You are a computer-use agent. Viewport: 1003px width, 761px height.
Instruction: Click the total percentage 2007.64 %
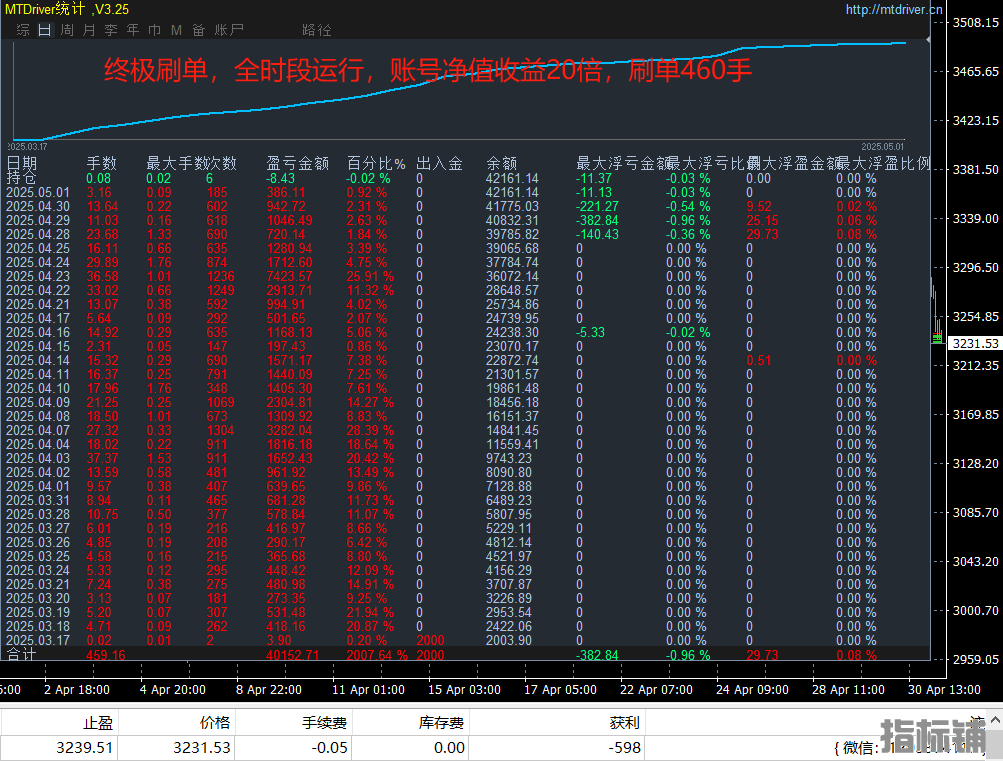pos(377,655)
